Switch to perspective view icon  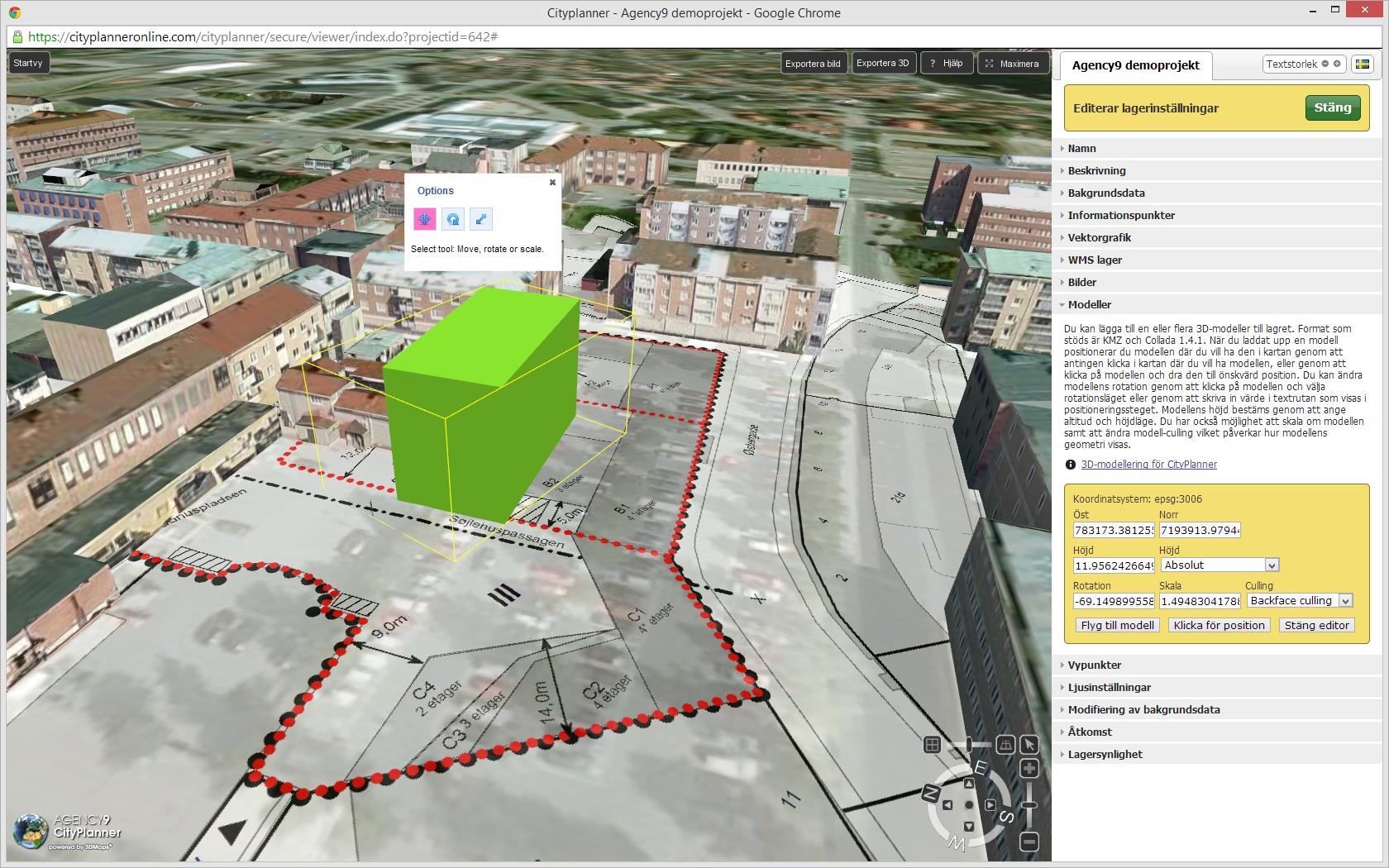[x=1005, y=745]
